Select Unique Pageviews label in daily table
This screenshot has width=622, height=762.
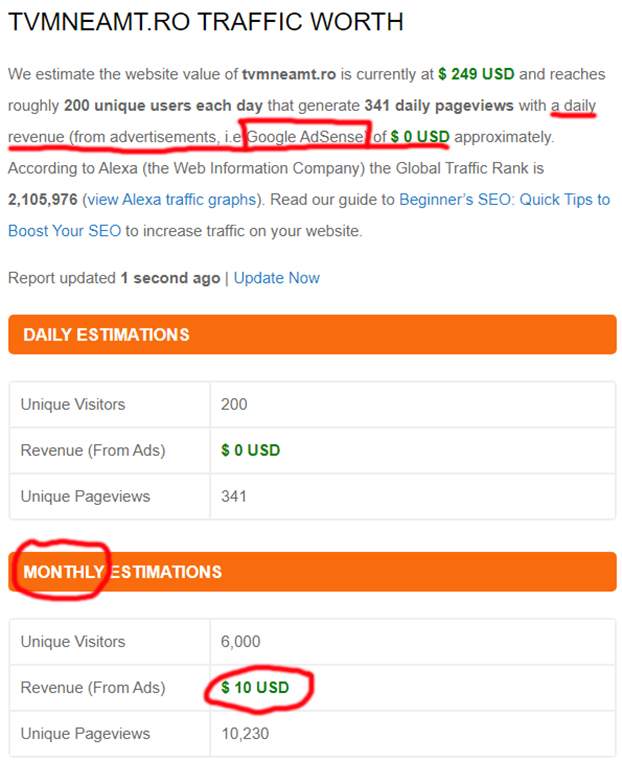click(83, 496)
